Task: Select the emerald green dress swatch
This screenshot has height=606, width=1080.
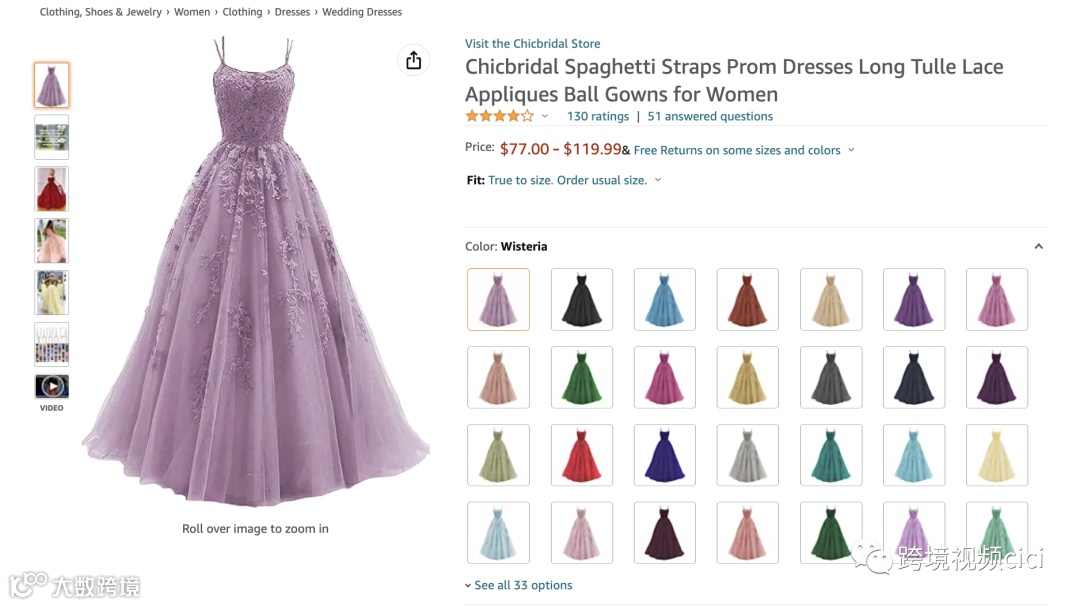Action: 582,377
